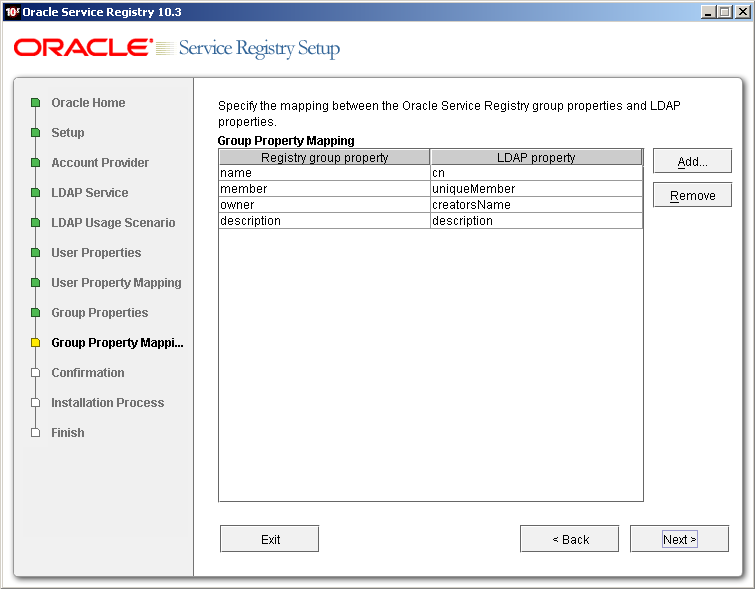
Task: Select 'description' in LDAP property column
Action: click(x=536, y=221)
